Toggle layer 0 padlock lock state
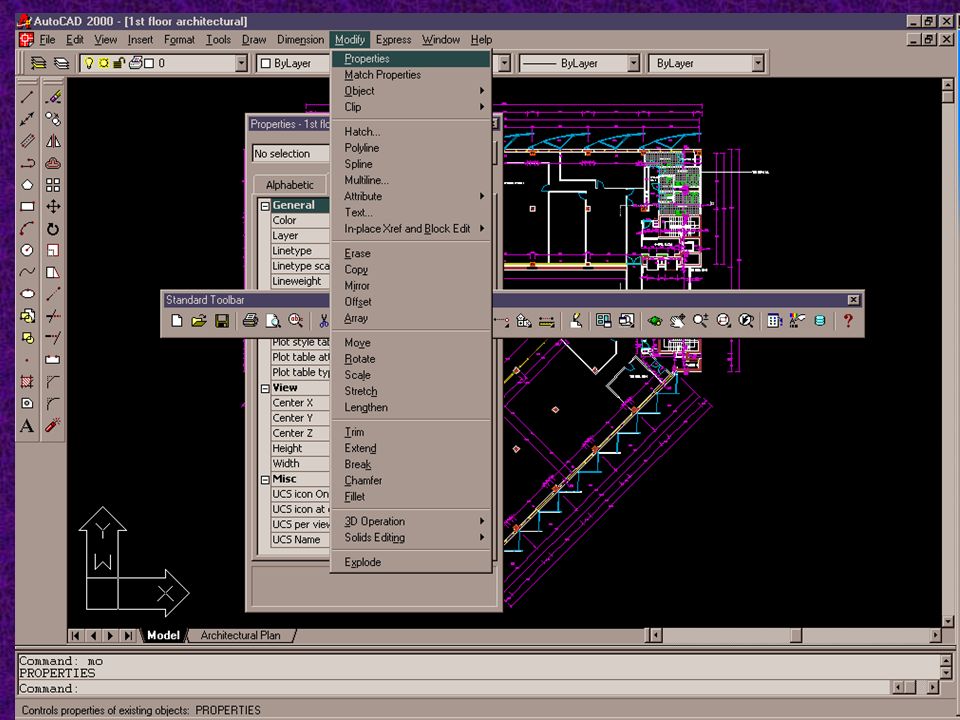 (119, 62)
